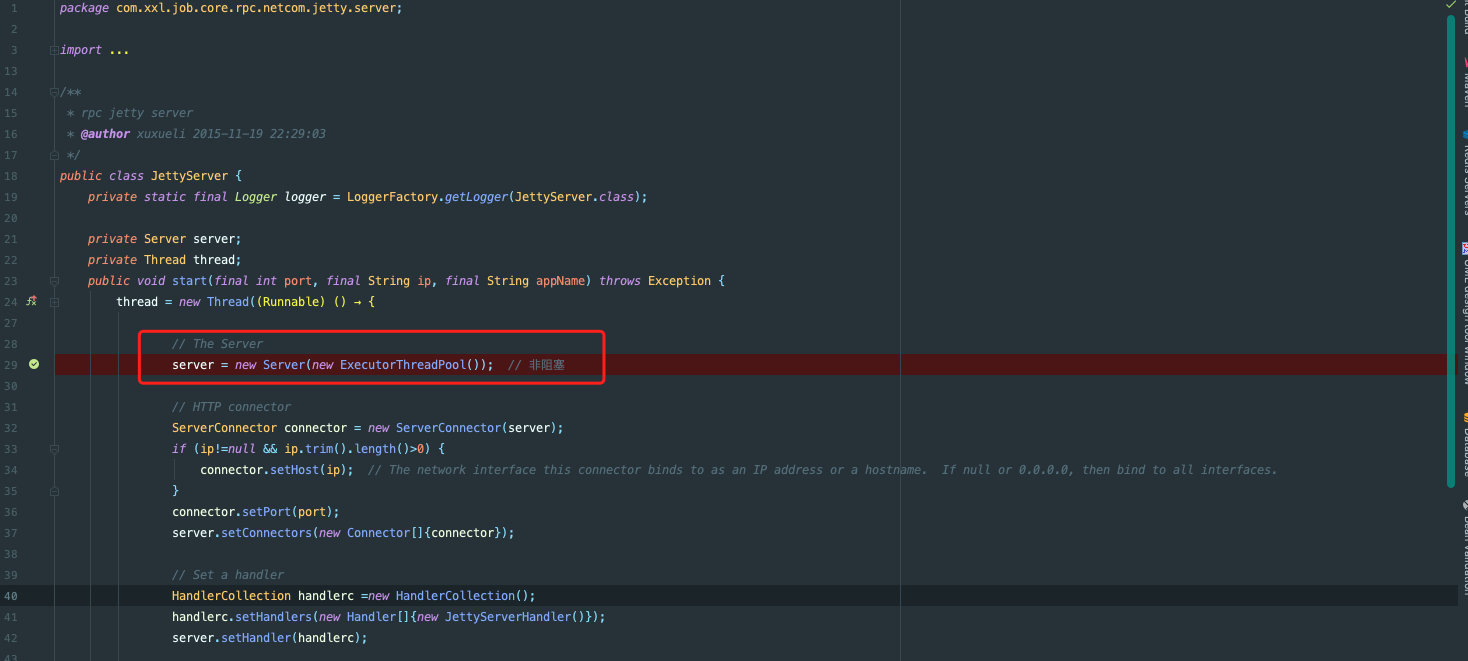Click ServerConnector type on line 32
Screen dimensions: 1468x661
[x=224, y=428]
